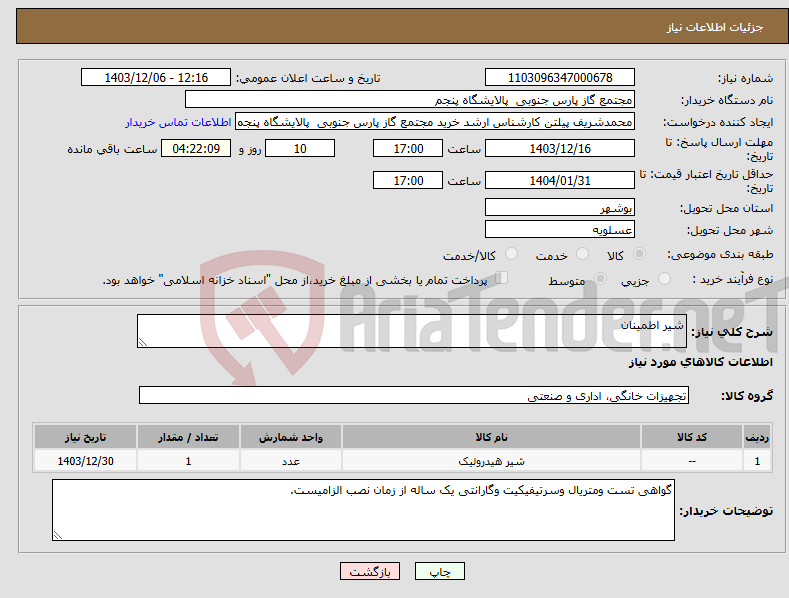
Task: Click the general description box شیر اطمینان
Action: pos(412,331)
